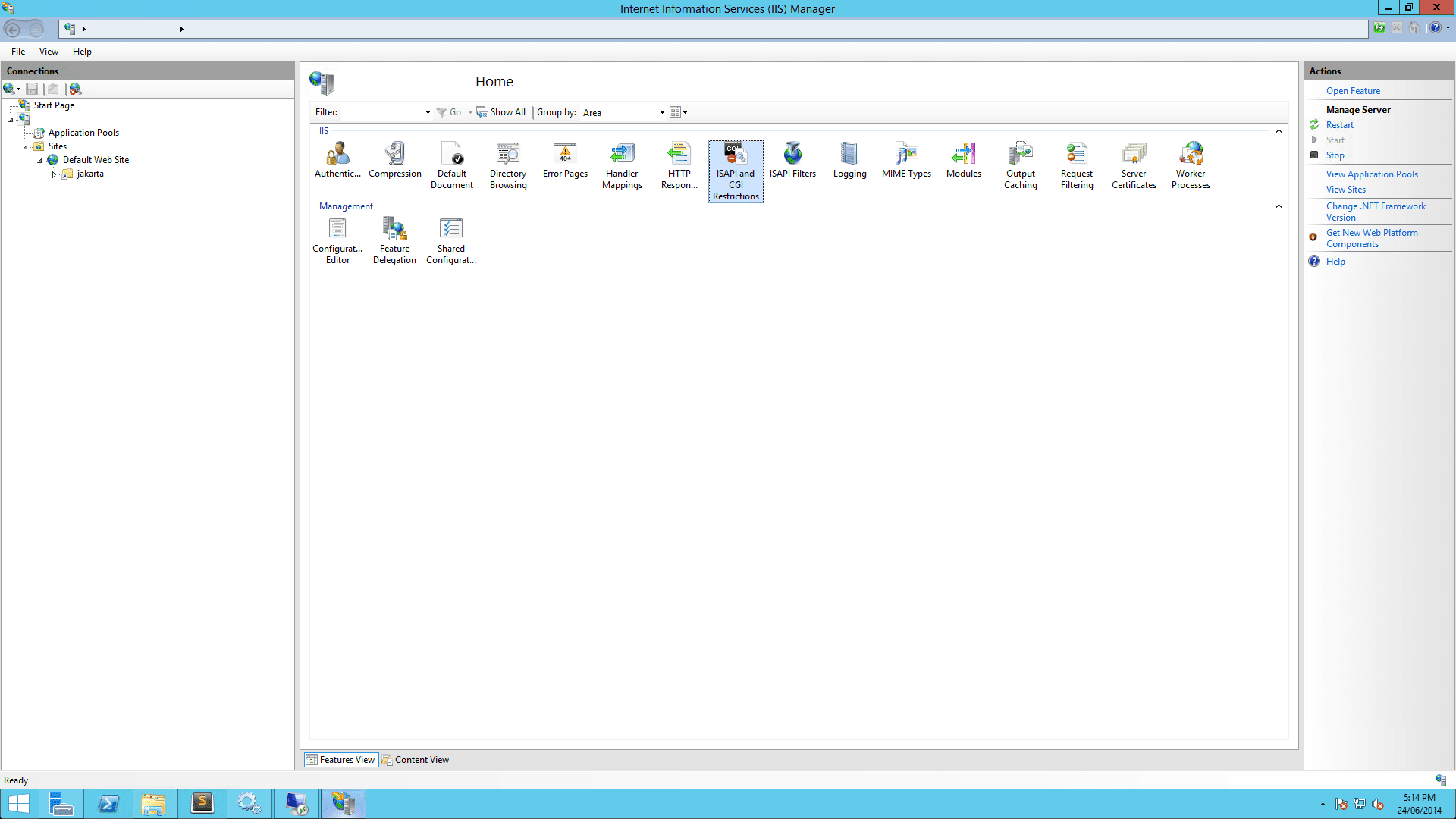1456x819 pixels.
Task: Open the MIME Types feature icon
Action: click(906, 160)
